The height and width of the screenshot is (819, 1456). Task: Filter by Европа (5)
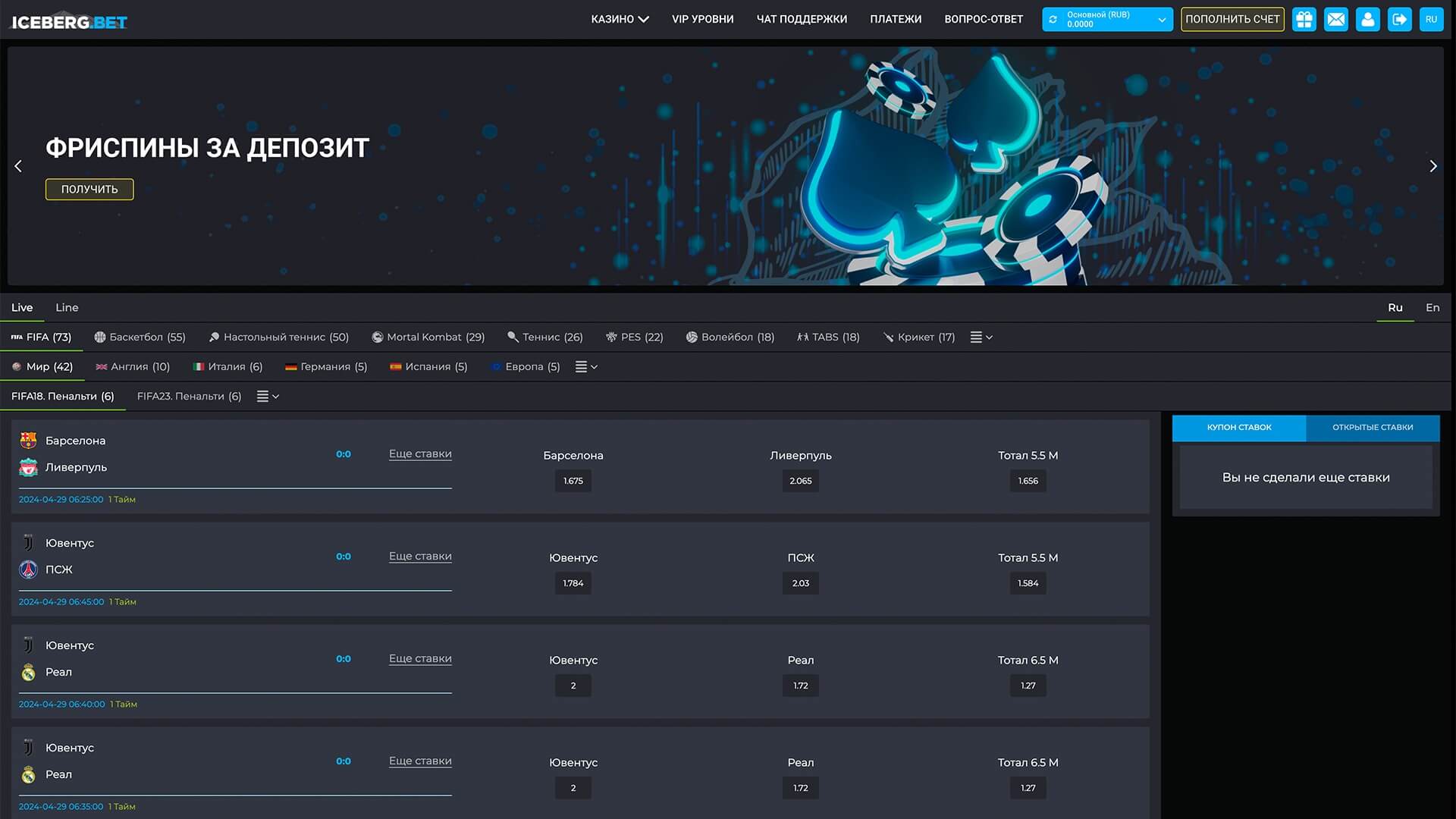(526, 367)
